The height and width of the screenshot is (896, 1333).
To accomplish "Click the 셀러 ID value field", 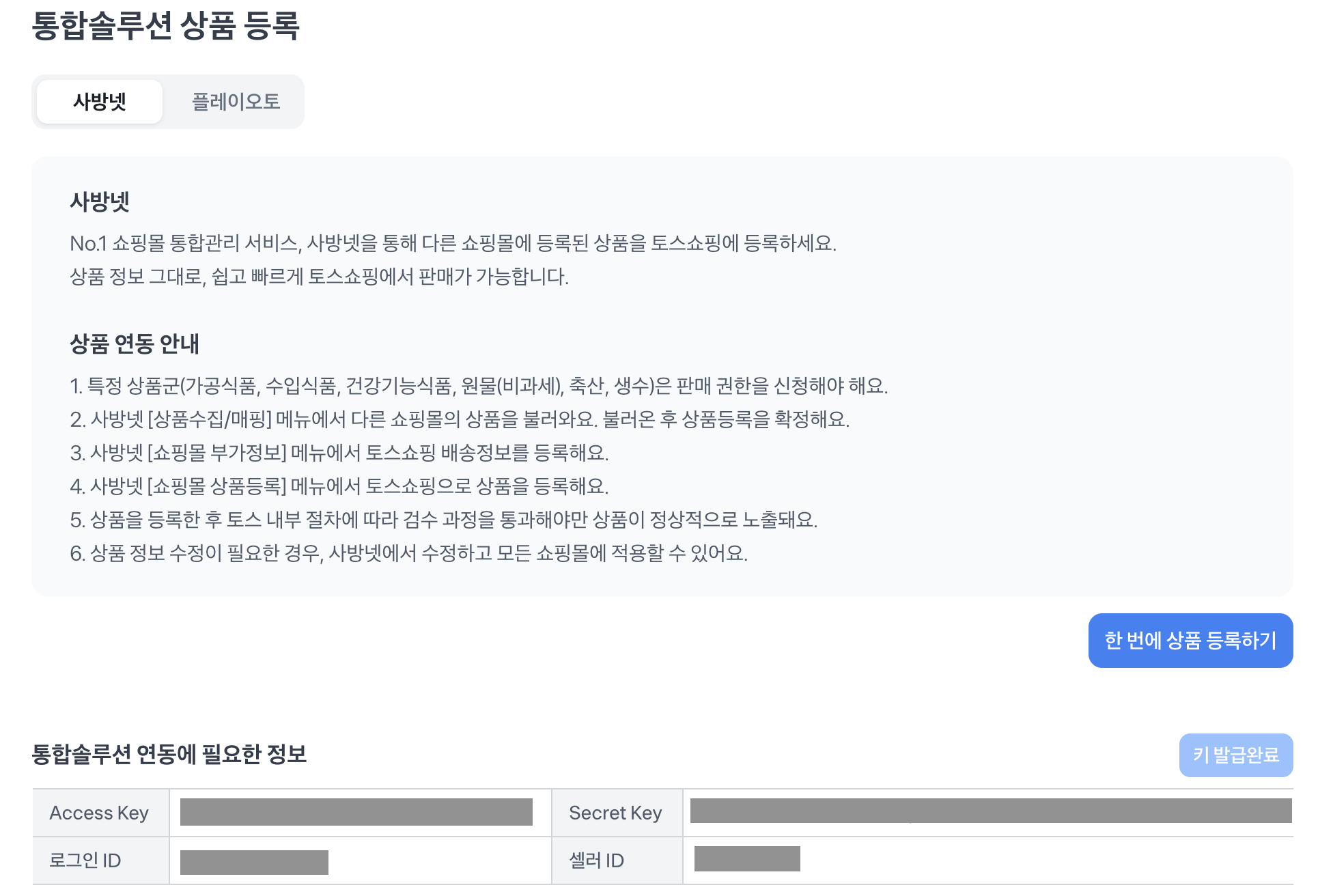I will pyautogui.click(x=747, y=859).
